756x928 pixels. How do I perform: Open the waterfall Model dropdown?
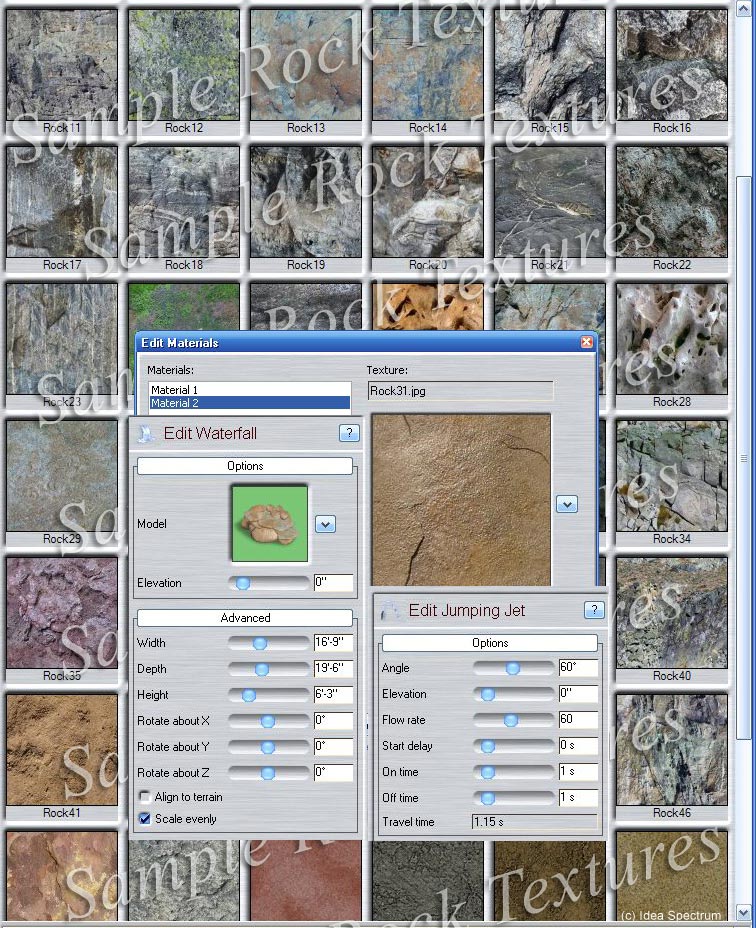pos(325,524)
